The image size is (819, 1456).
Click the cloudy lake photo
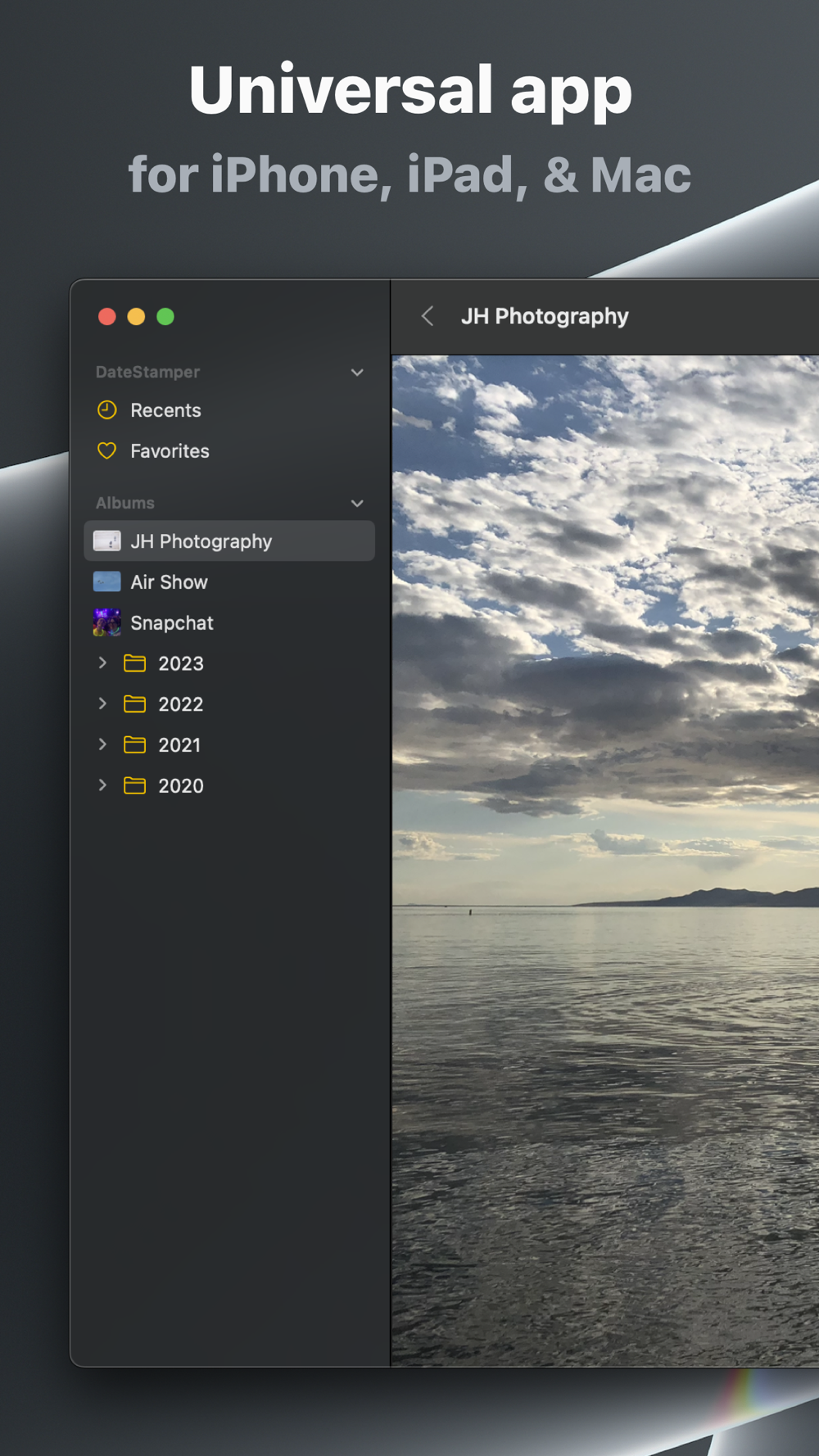(x=605, y=860)
